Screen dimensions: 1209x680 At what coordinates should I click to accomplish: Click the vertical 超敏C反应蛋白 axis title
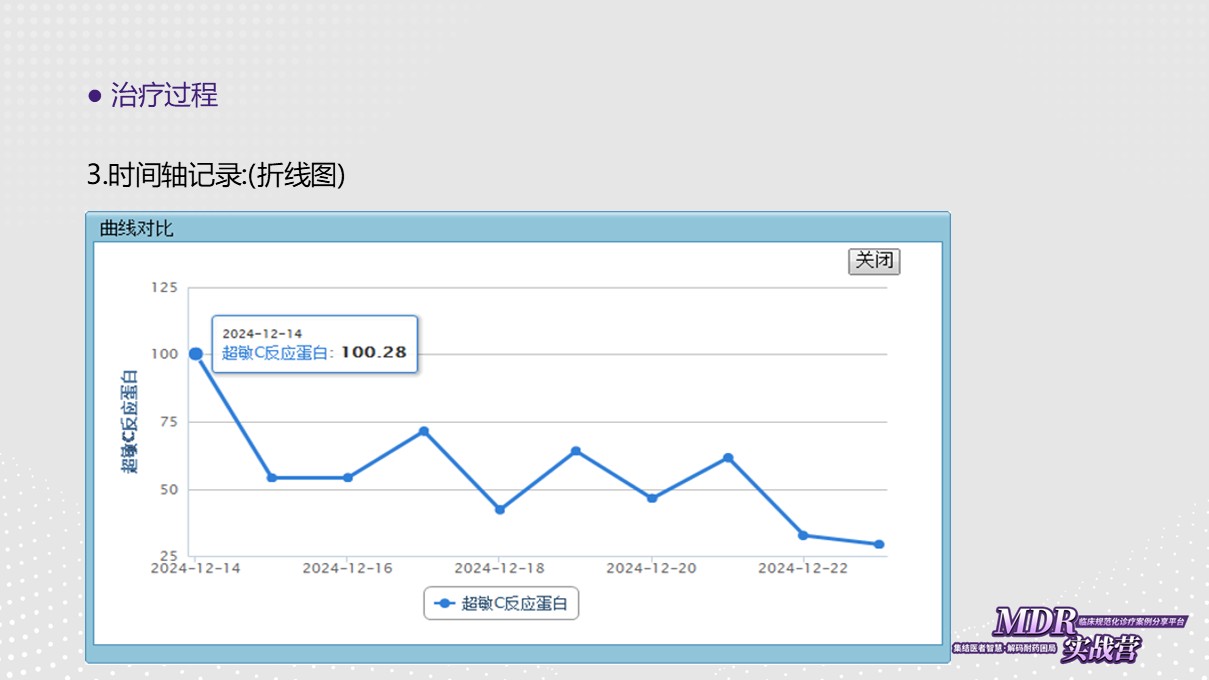(128, 420)
